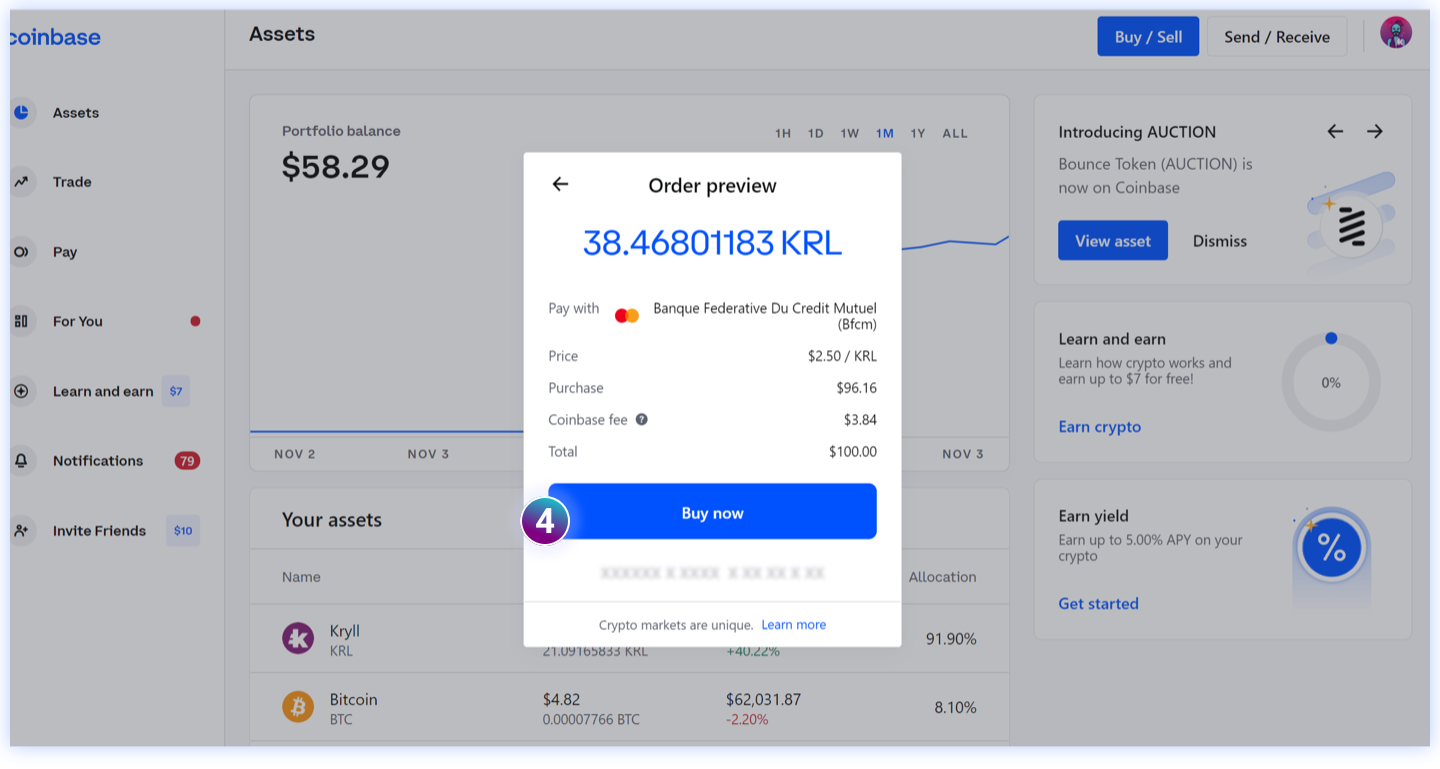Open Learn and earn menu item
Image resolution: width=1440 pixels, height=769 pixels.
[103, 391]
